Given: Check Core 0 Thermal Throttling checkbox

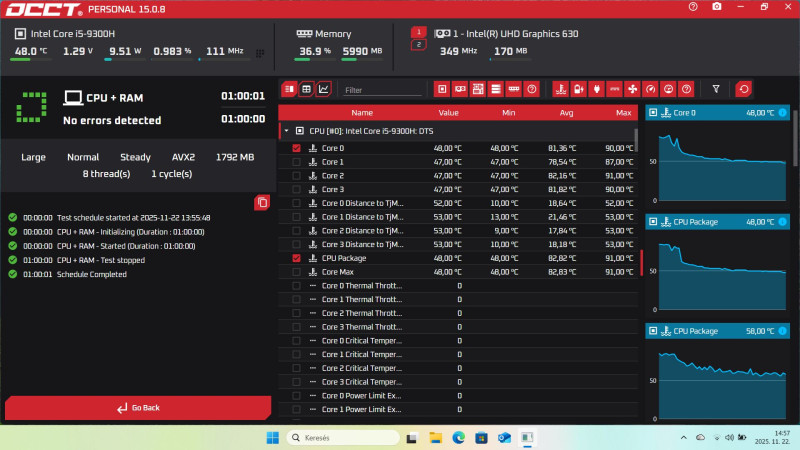Looking at the screenshot, I should coord(296,286).
